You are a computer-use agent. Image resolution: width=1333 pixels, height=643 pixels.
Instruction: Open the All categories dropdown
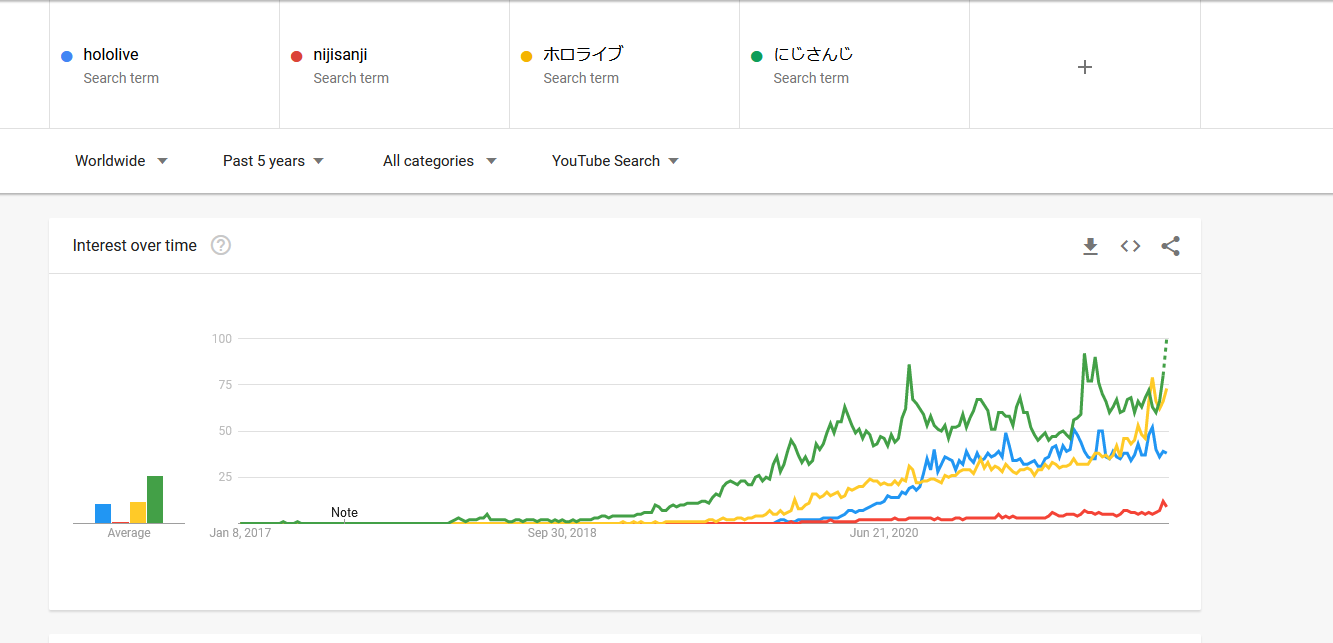click(x=439, y=161)
